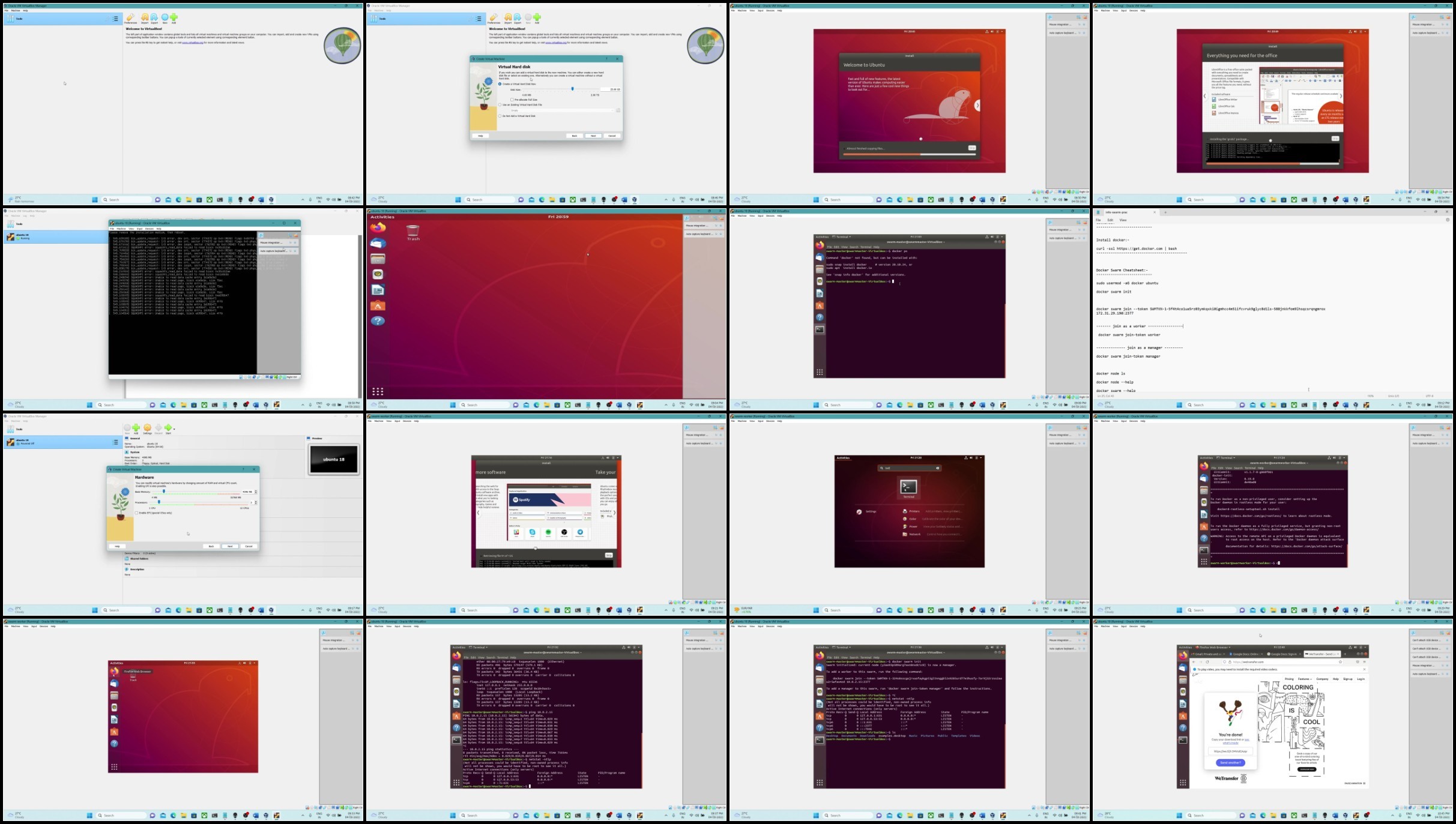Launch Terminal from Activities search results
Viewport: 1456px width, 824px height.
(x=909, y=487)
